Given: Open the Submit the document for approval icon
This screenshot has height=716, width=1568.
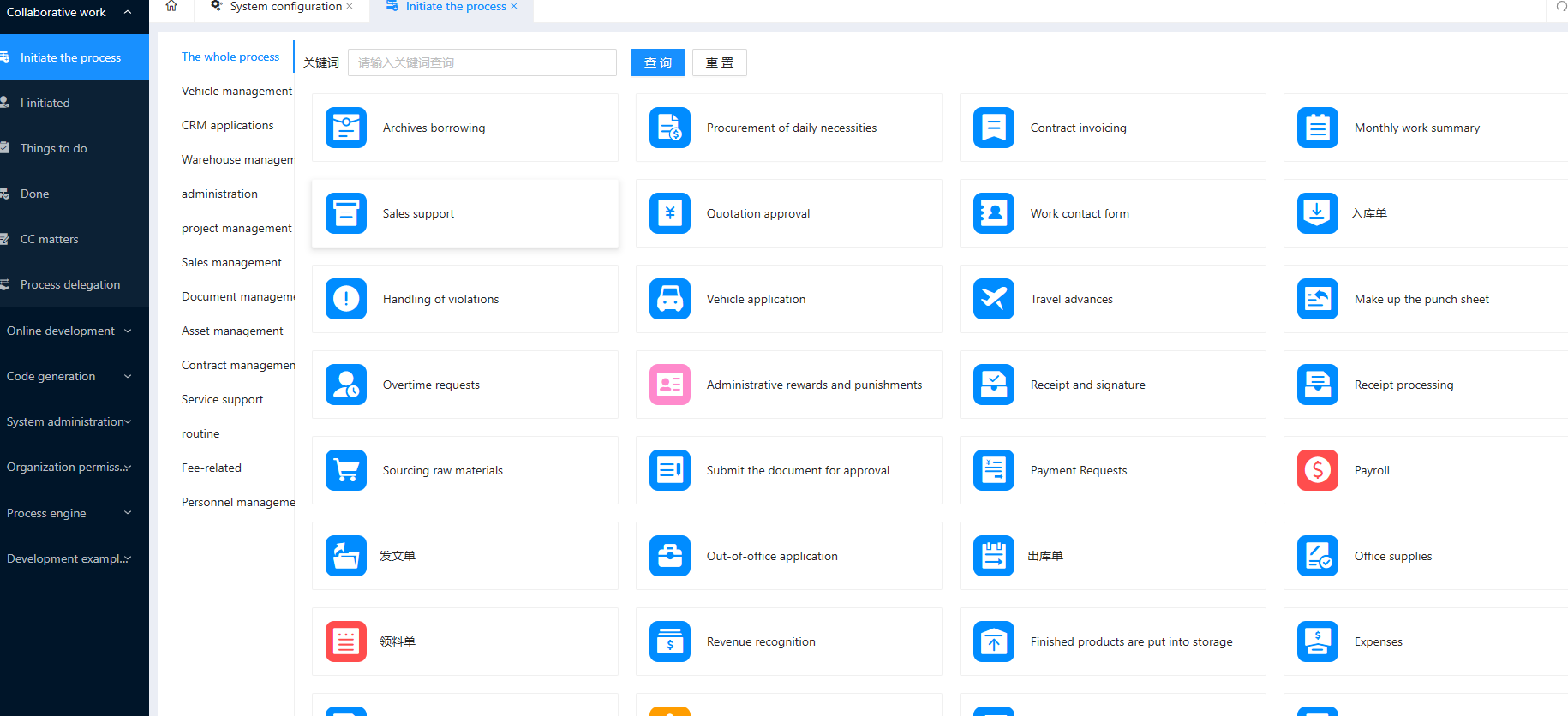Looking at the screenshot, I should 670,470.
